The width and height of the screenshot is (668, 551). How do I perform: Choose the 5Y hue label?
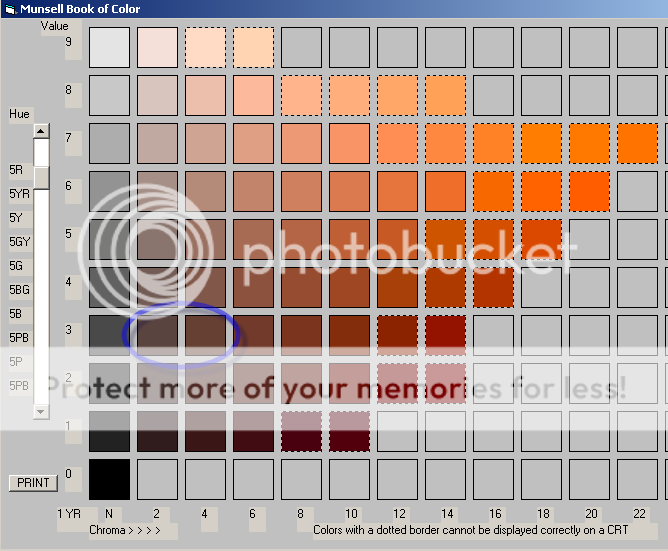[16, 217]
